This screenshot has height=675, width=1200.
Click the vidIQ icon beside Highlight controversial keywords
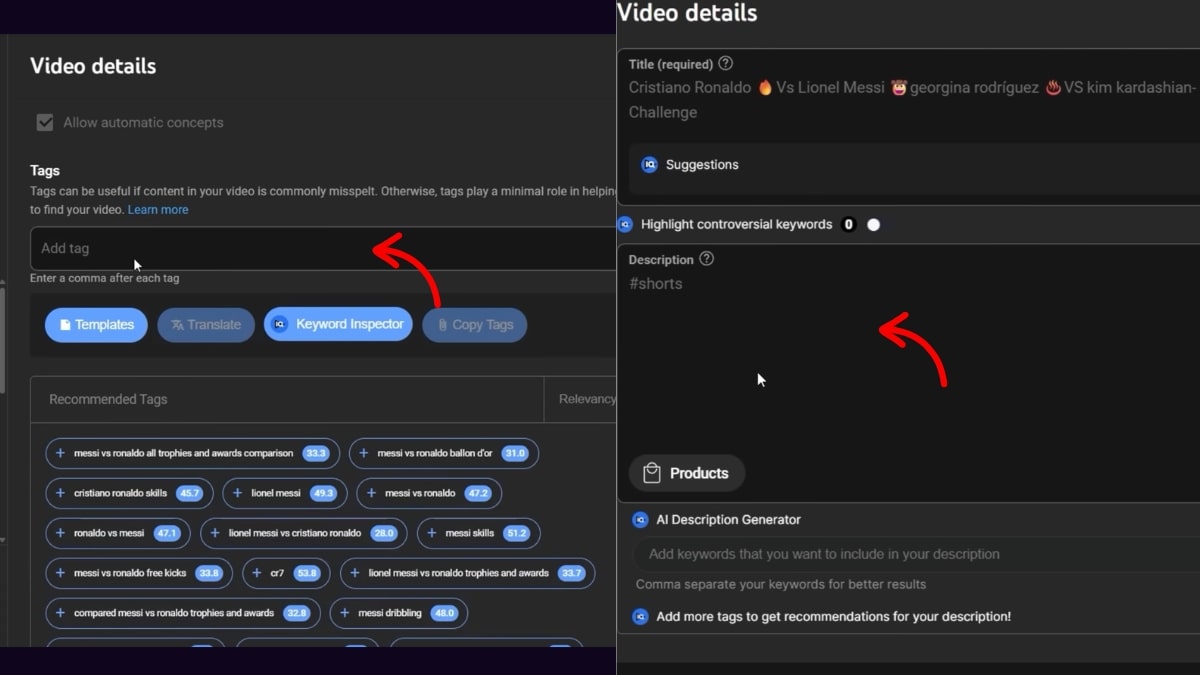(625, 224)
